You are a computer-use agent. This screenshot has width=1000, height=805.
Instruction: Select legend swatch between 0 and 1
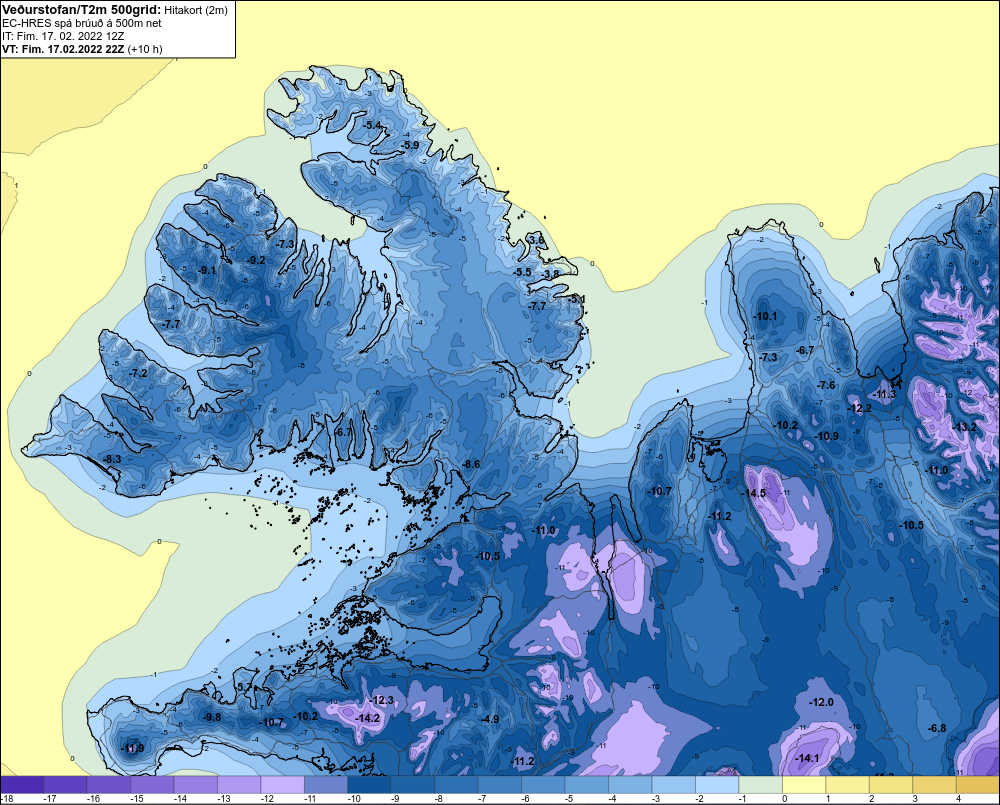[x=804, y=785]
